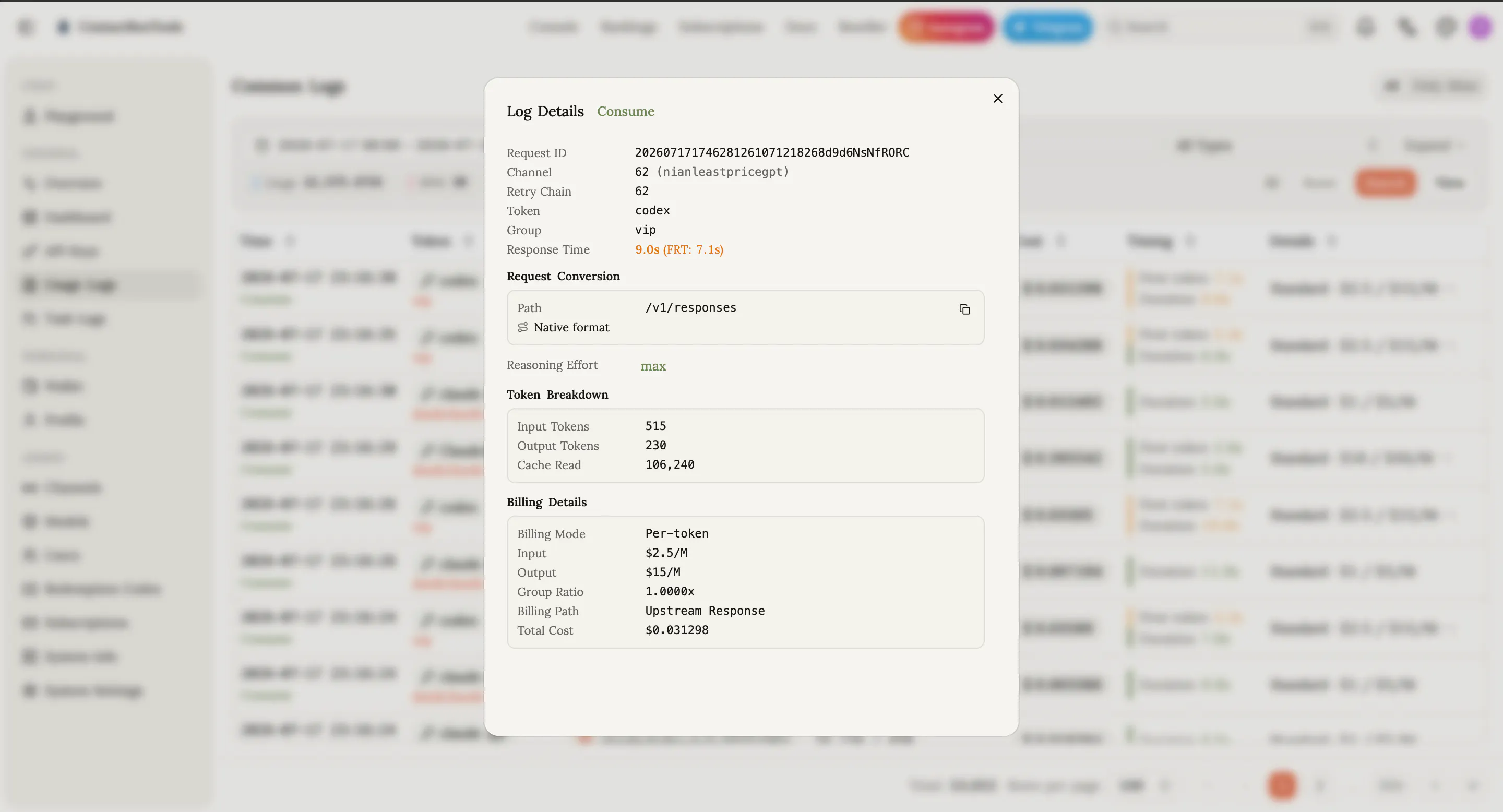The width and height of the screenshot is (1503, 812).
Task: Click the reasoning effort value max
Action: click(x=653, y=366)
